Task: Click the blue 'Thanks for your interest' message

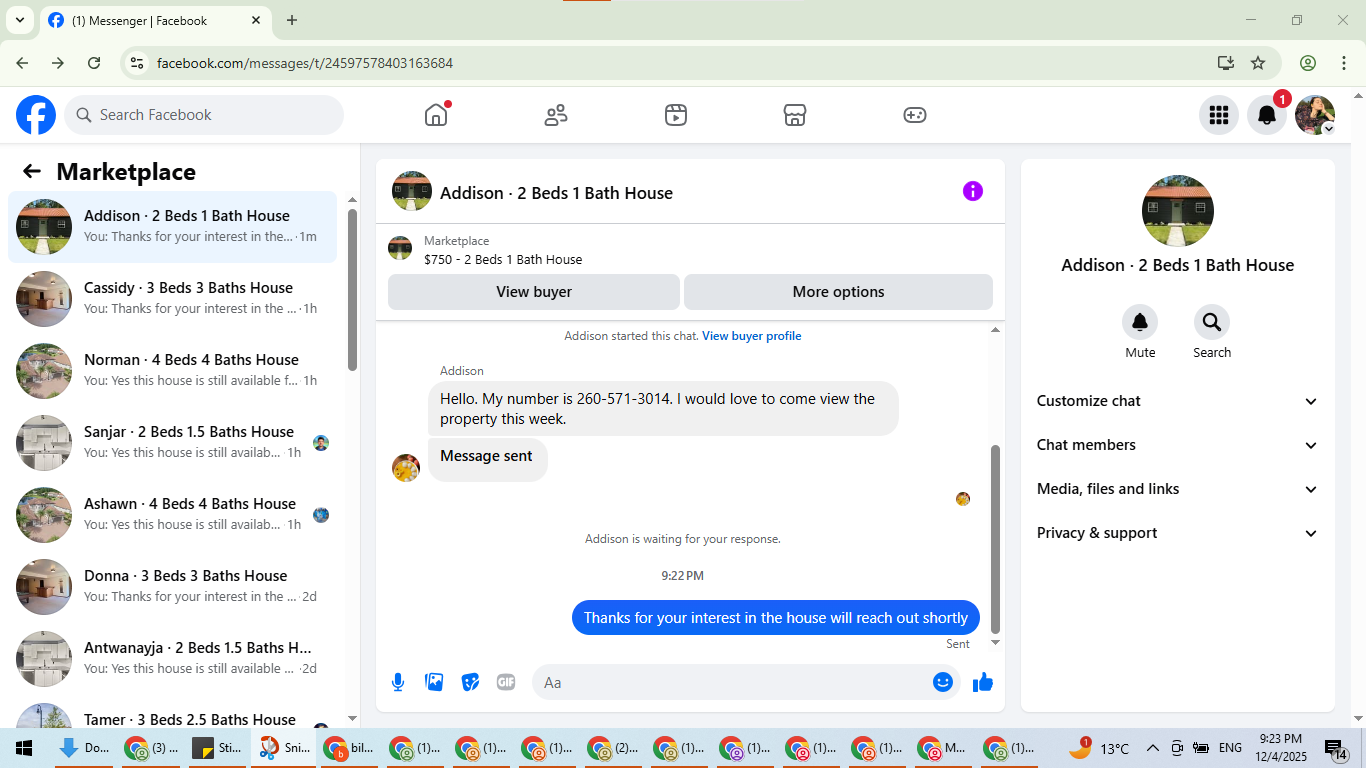Action: pos(775,618)
